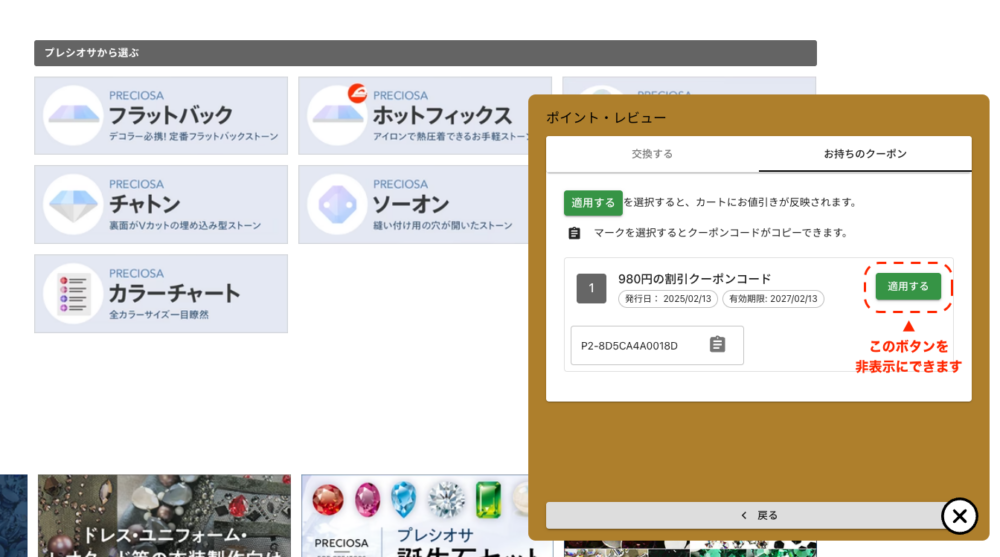Open the フラットバック category card
The width and height of the screenshot is (1000, 557).
161,115
